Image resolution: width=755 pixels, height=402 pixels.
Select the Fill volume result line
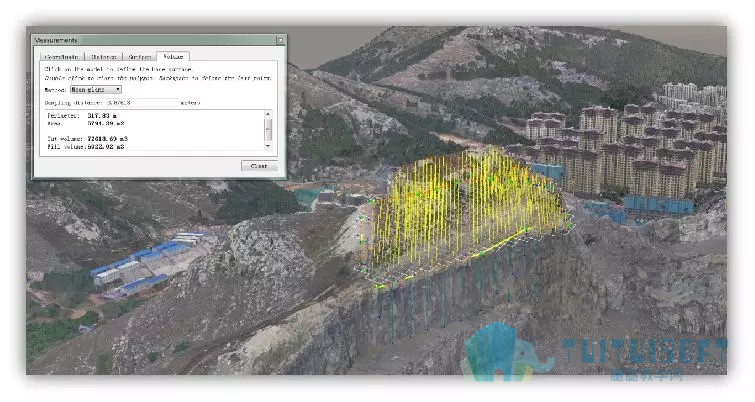(x=86, y=146)
